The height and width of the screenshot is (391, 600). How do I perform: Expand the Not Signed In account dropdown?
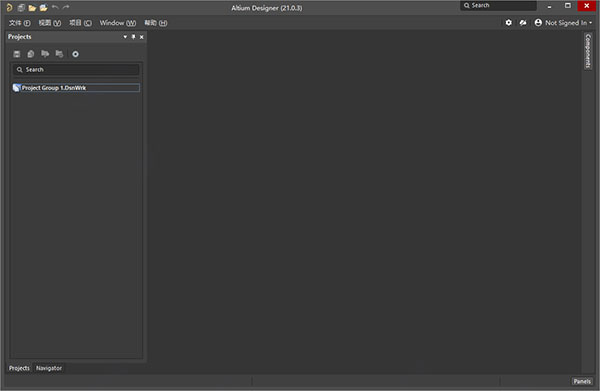(x=563, y=23)
